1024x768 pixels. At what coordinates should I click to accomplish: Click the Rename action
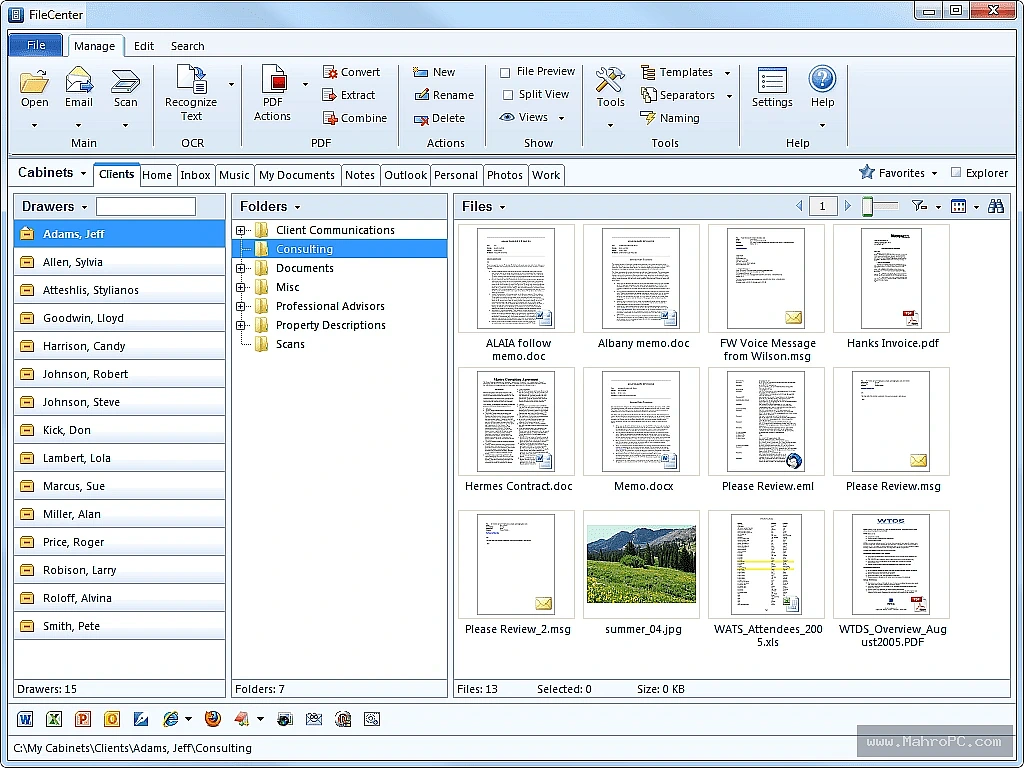tap(444, 95)
